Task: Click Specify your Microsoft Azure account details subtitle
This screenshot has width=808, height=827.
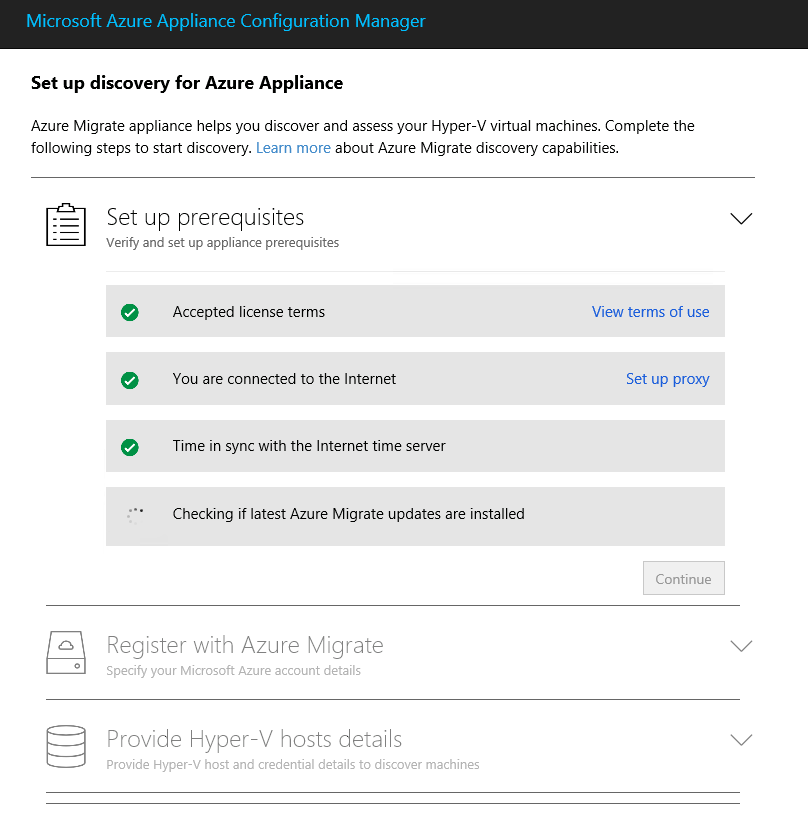Action: tap(234, 670)
